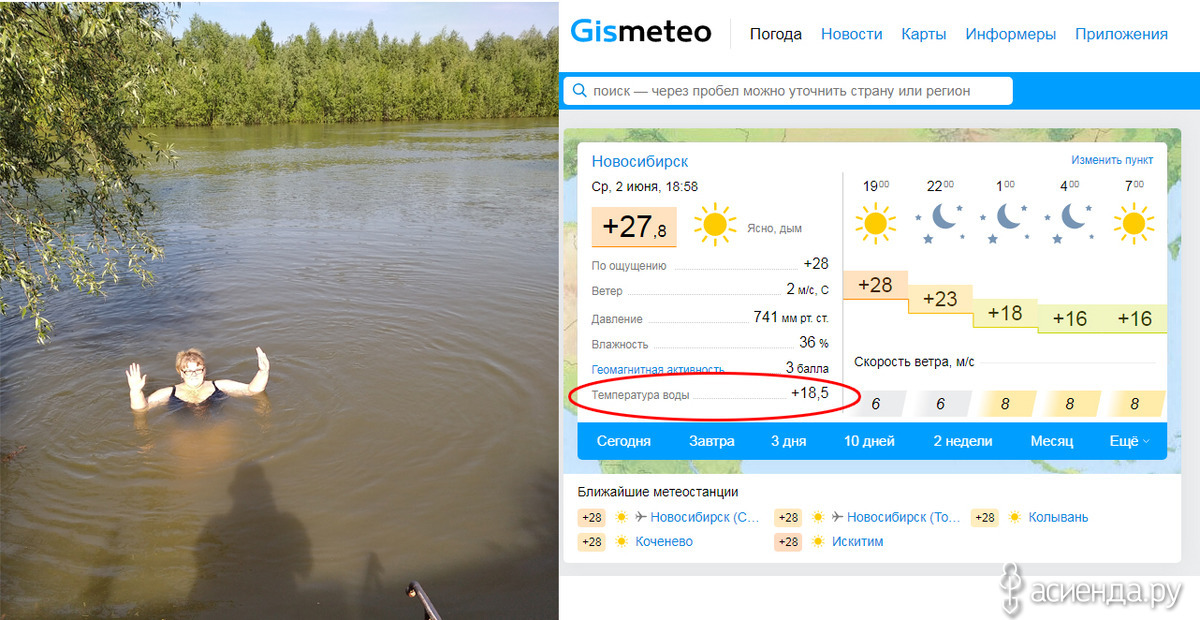Expand the Ещё dropdown menu
The width and height of the screenshot is (1200, 620).
point(1129,441)
